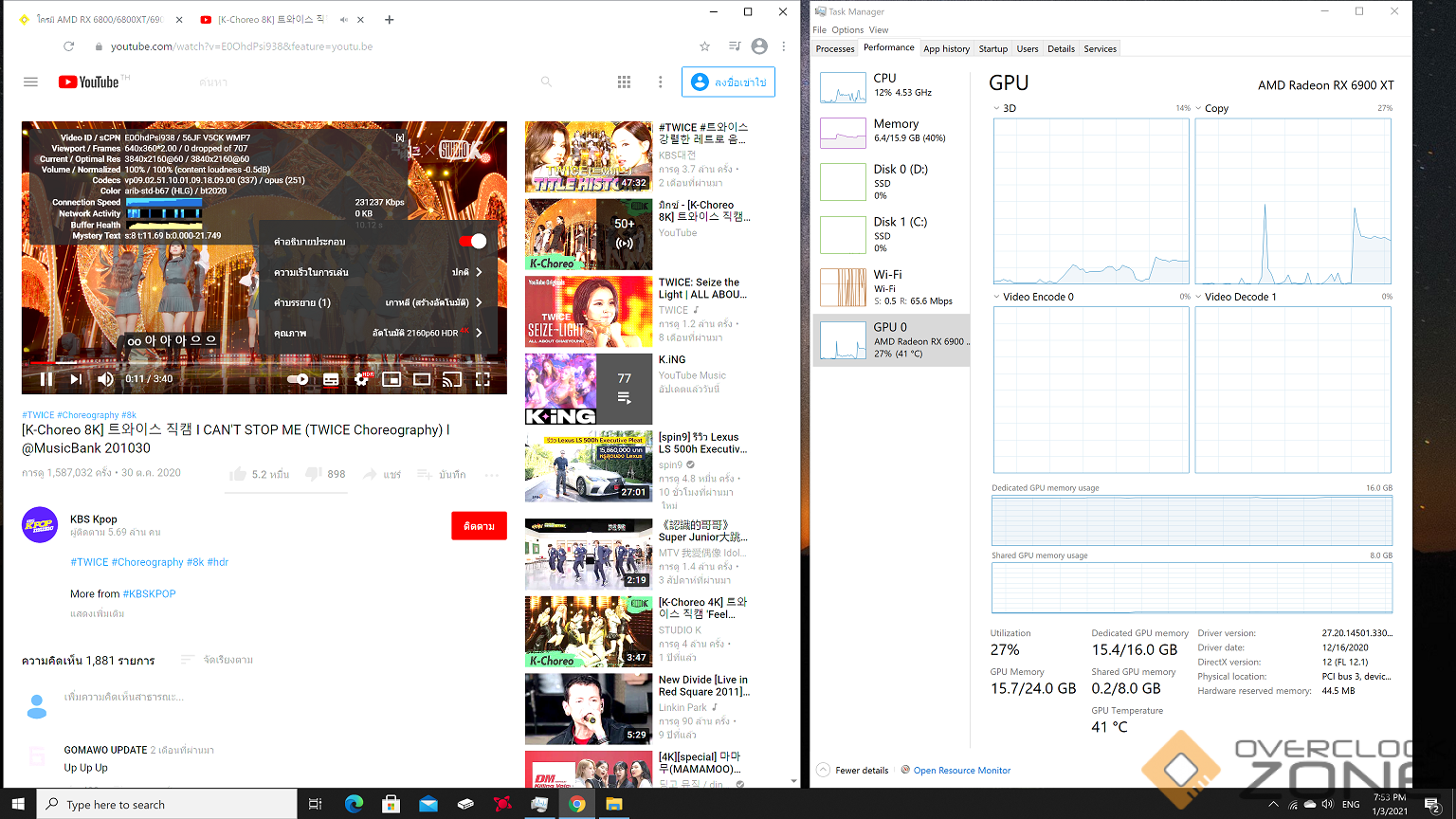Mute the video volume speaker icon
The width and height of the screenshot is (1456, 819).
105,379
